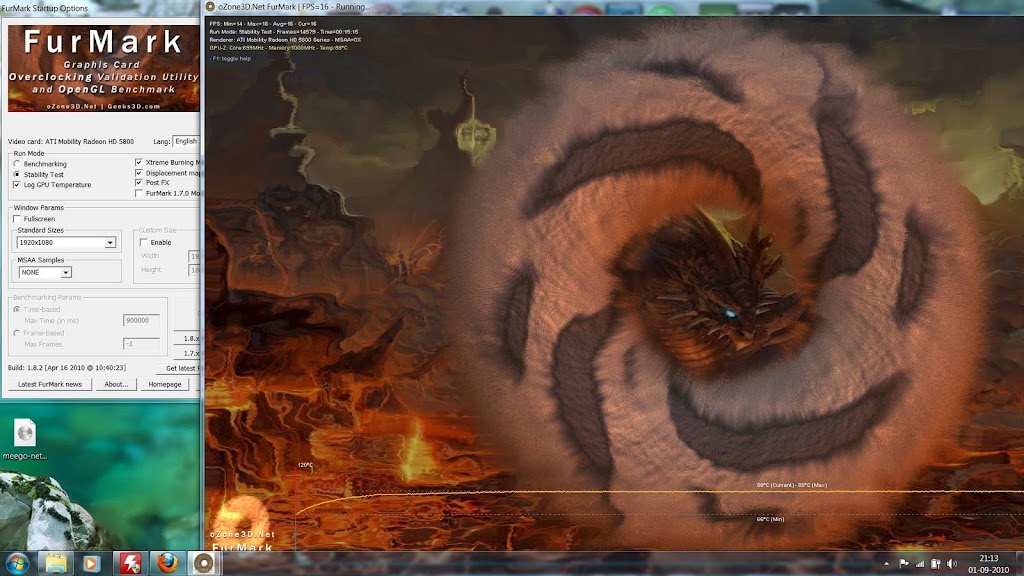The image size is (1024, 576).
Task: Enable the Fullscreen checkbox
Action: coord(17,219)
